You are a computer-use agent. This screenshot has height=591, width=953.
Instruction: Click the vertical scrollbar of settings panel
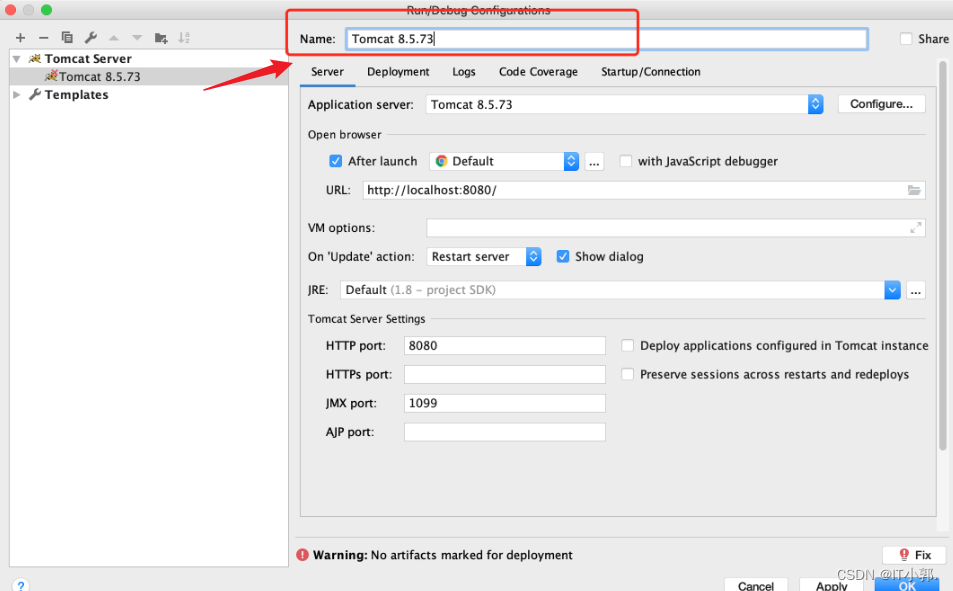point(943,255)
